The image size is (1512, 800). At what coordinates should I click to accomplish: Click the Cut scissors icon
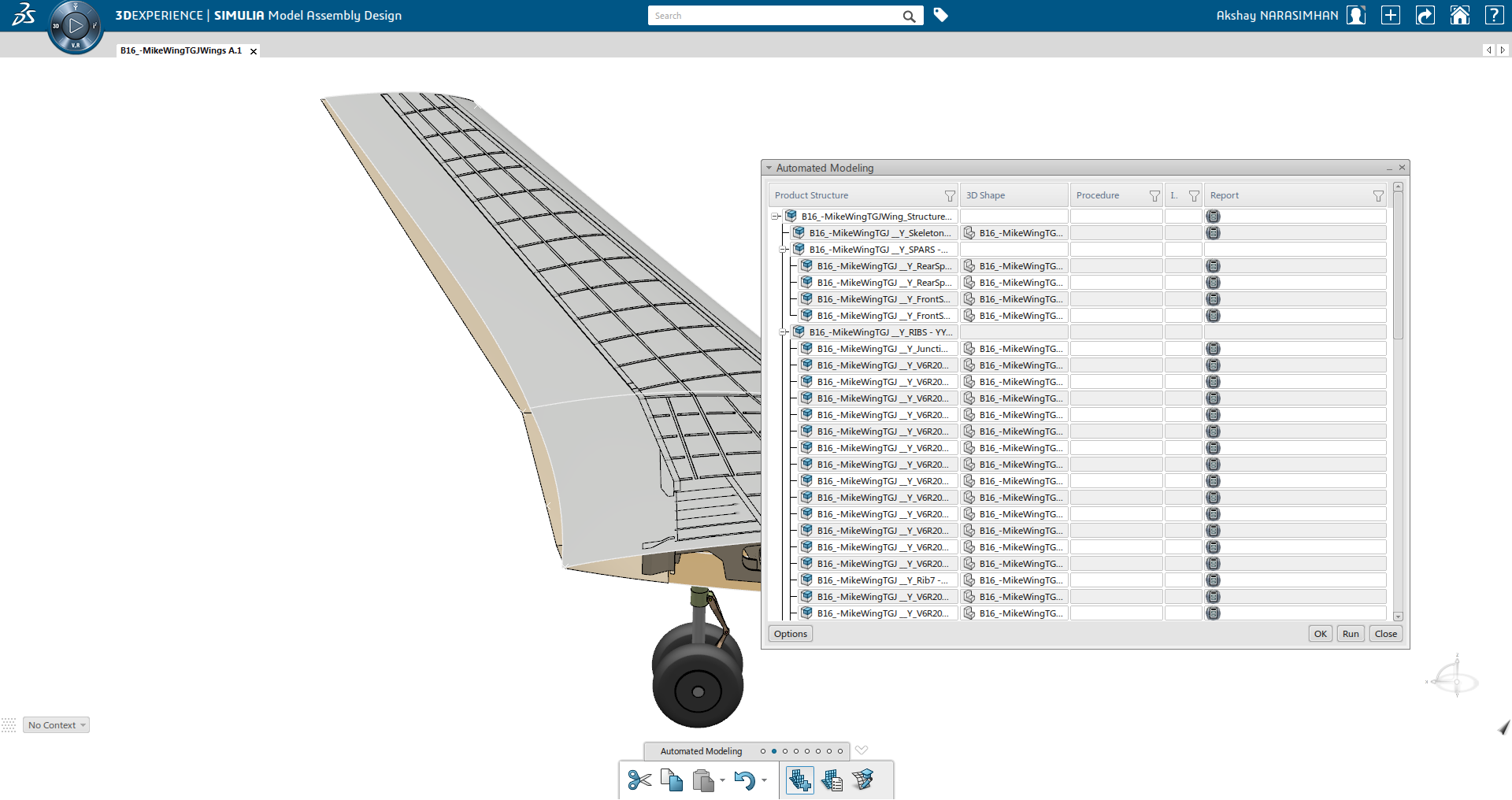(639, 780)
